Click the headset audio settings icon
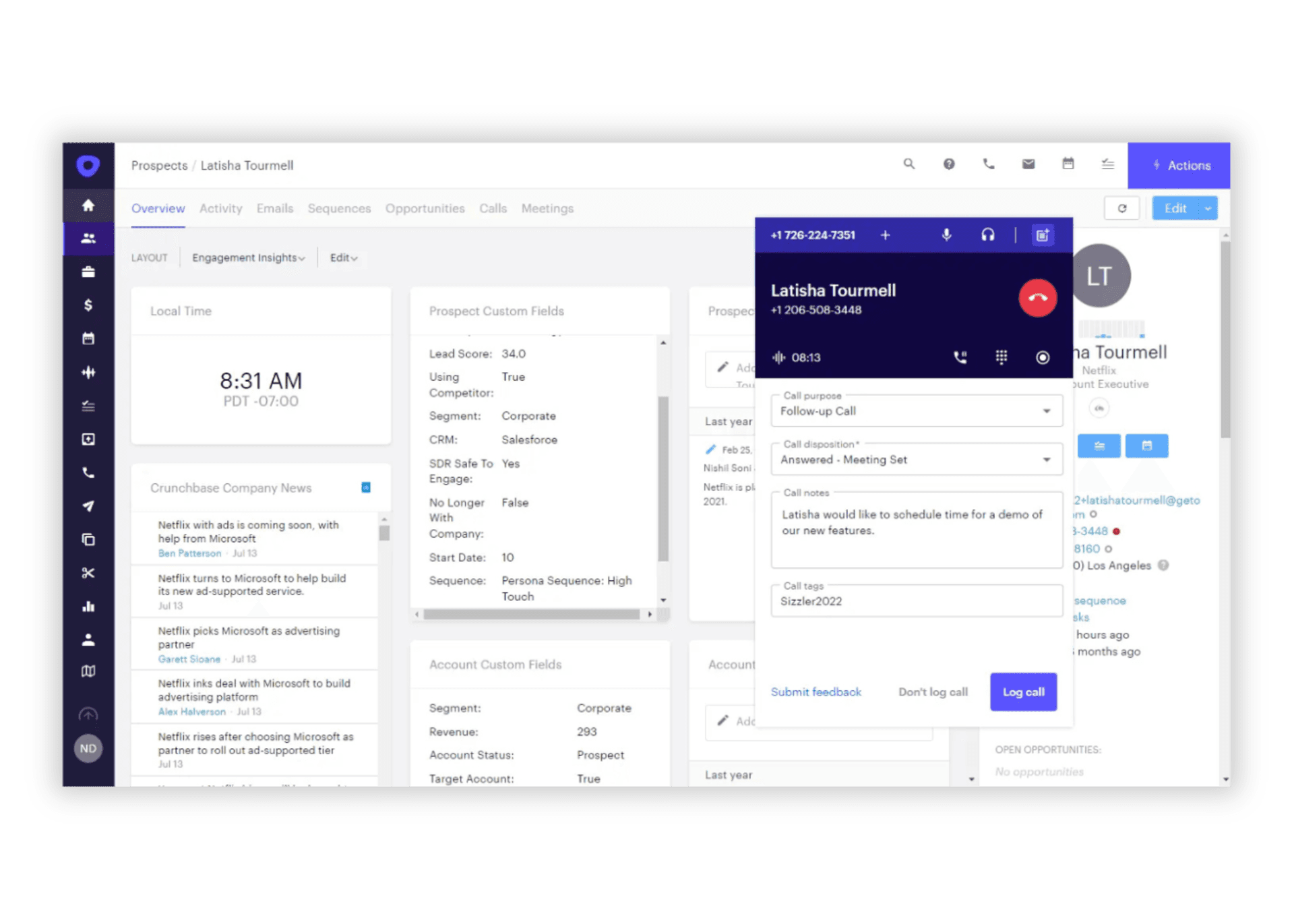1294x924 pixels. point(987,235)
